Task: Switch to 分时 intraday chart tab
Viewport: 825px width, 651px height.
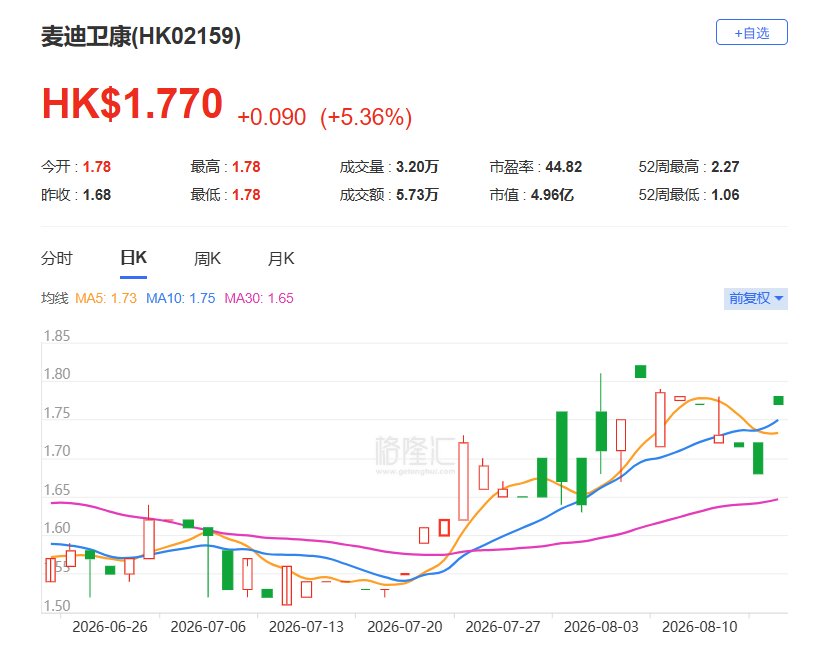Action: tap(56, 258)
